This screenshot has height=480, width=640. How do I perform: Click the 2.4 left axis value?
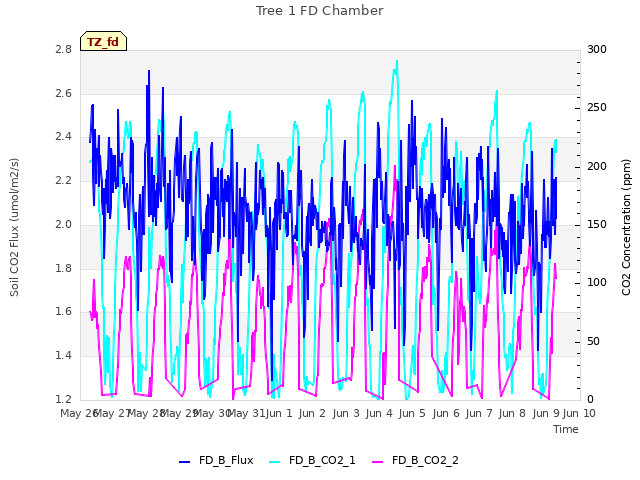pyautogui.click(x=63, y=137)
